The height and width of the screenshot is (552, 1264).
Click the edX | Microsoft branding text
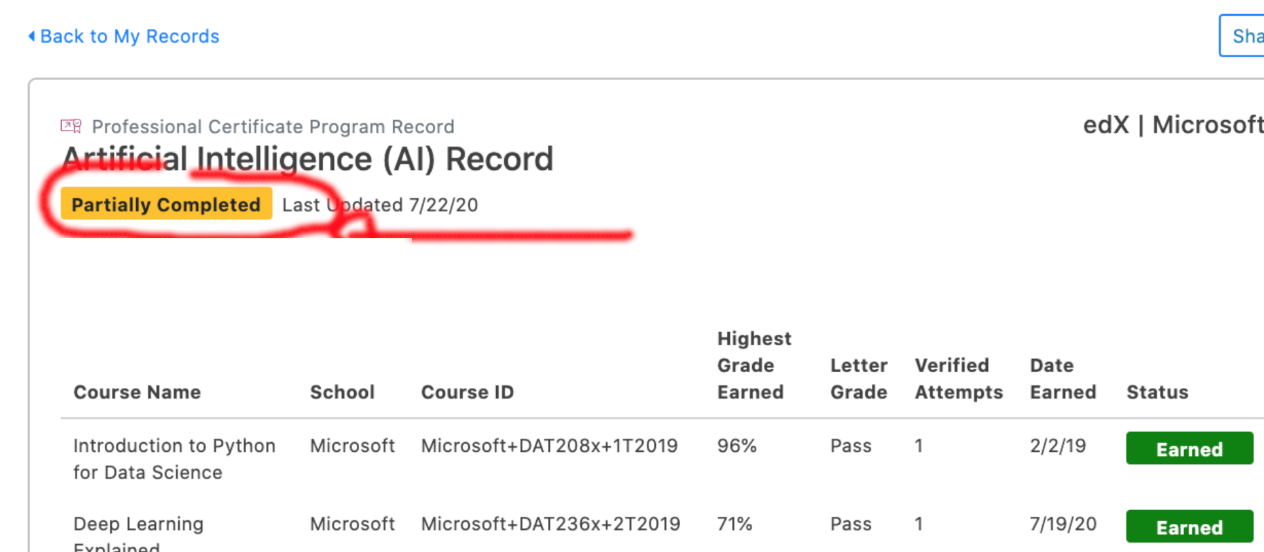(x=1173, y=125)
